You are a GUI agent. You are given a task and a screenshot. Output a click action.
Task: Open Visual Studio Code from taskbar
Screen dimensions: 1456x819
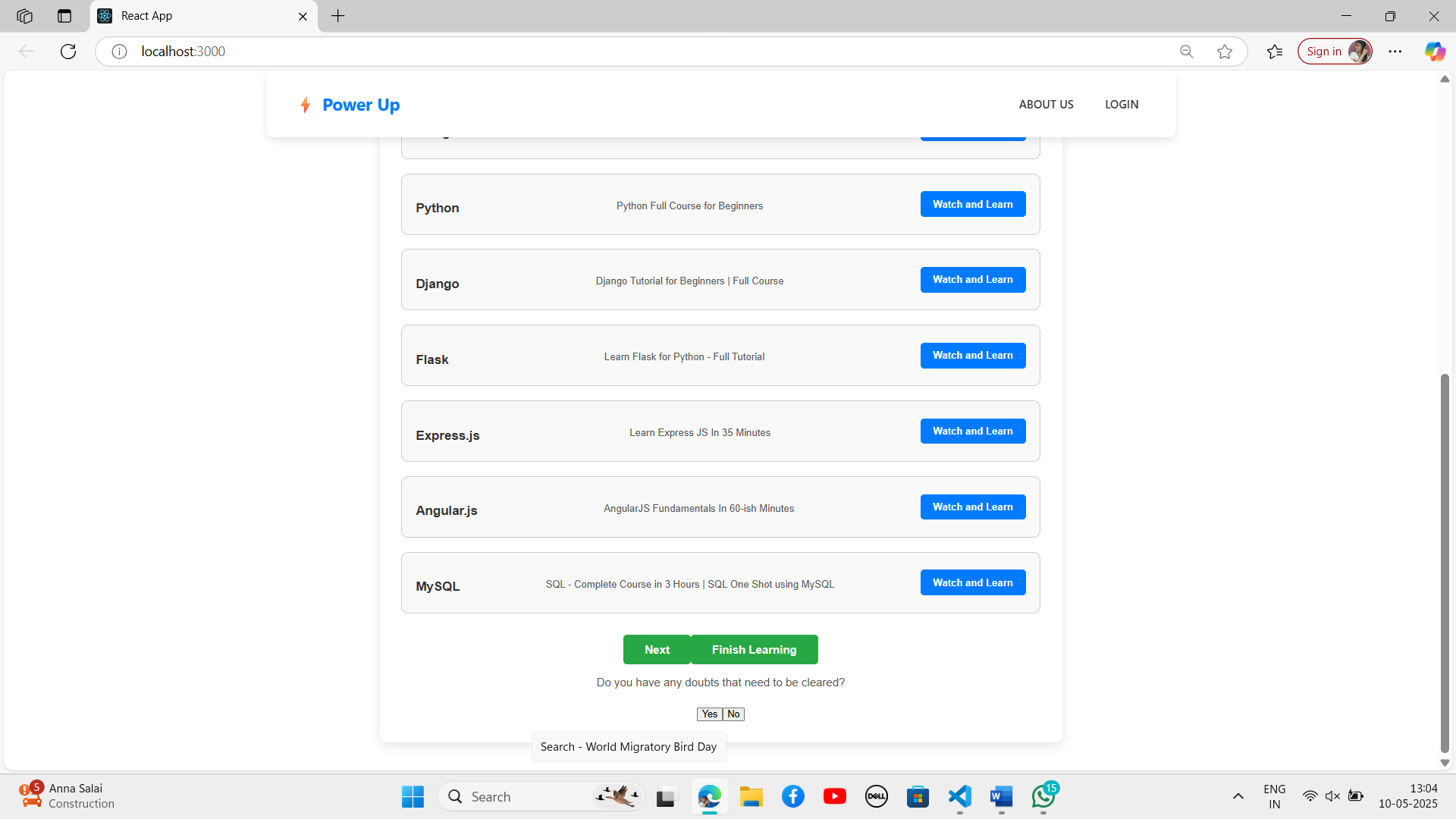coord(959,796)
